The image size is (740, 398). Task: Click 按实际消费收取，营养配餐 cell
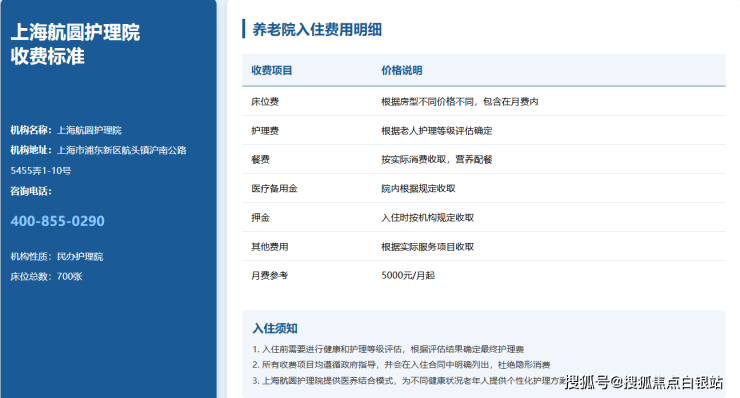click(x=437, y=160)
